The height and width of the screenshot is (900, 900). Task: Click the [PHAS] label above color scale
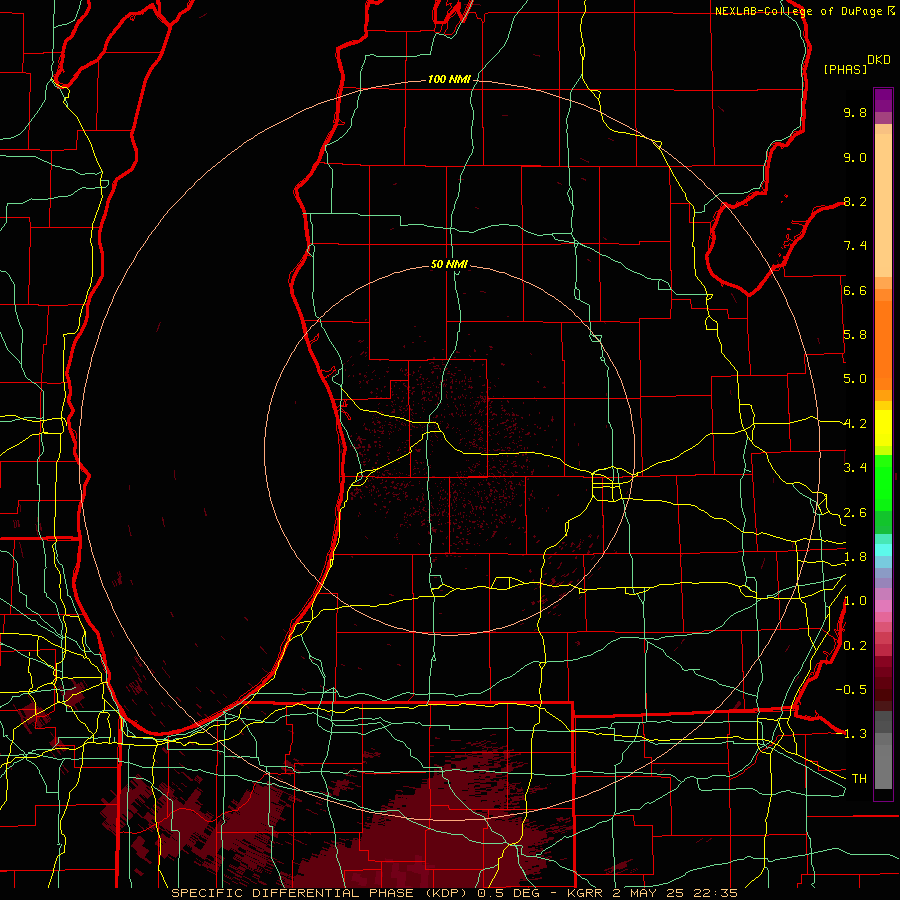click(845, 70)
